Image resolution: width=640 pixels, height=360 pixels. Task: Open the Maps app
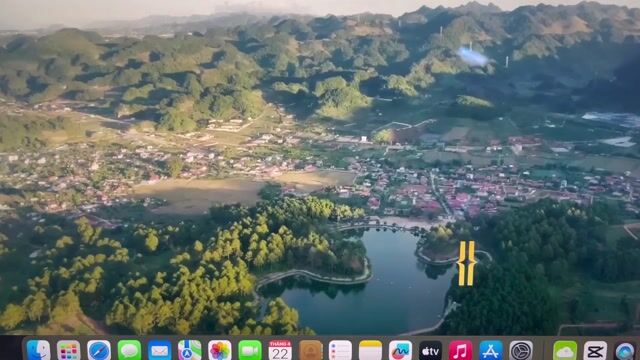click(x=190, y=351)
